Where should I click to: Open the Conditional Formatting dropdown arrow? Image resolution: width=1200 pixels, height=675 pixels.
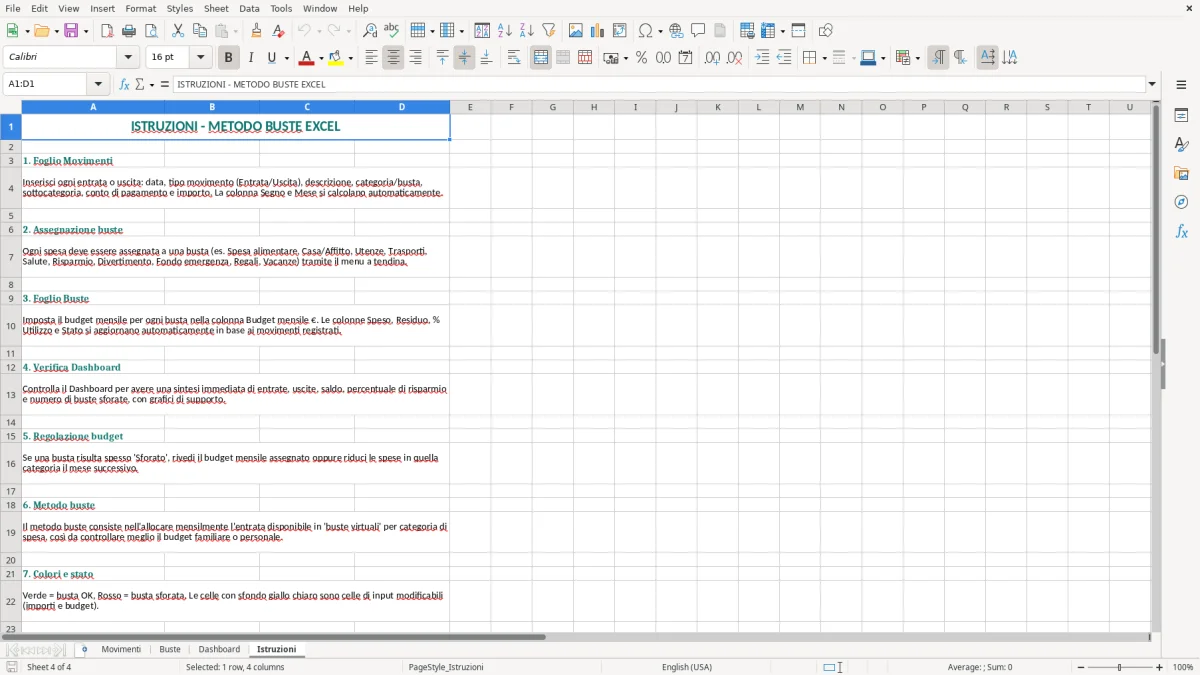click(x=917, y=58)
